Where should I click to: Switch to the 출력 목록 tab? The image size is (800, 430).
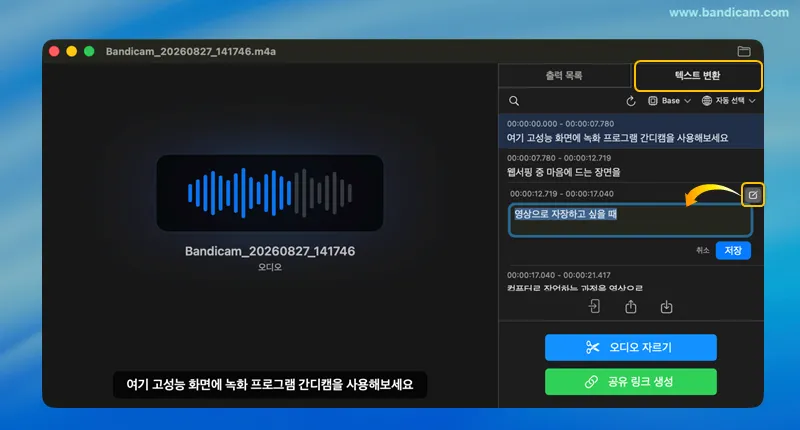(x=564, y=75)
